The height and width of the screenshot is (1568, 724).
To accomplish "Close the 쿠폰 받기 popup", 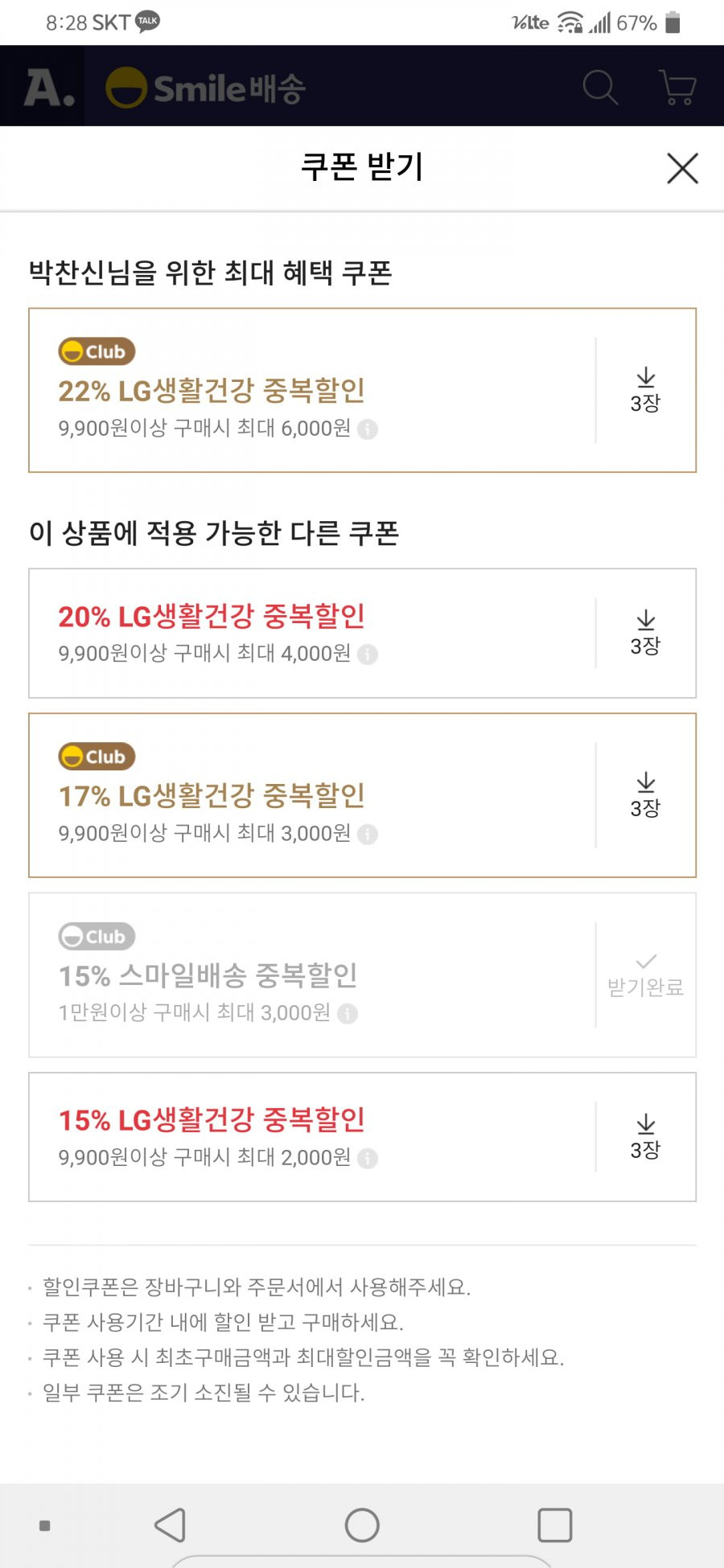I will click(x=682, y=168).
